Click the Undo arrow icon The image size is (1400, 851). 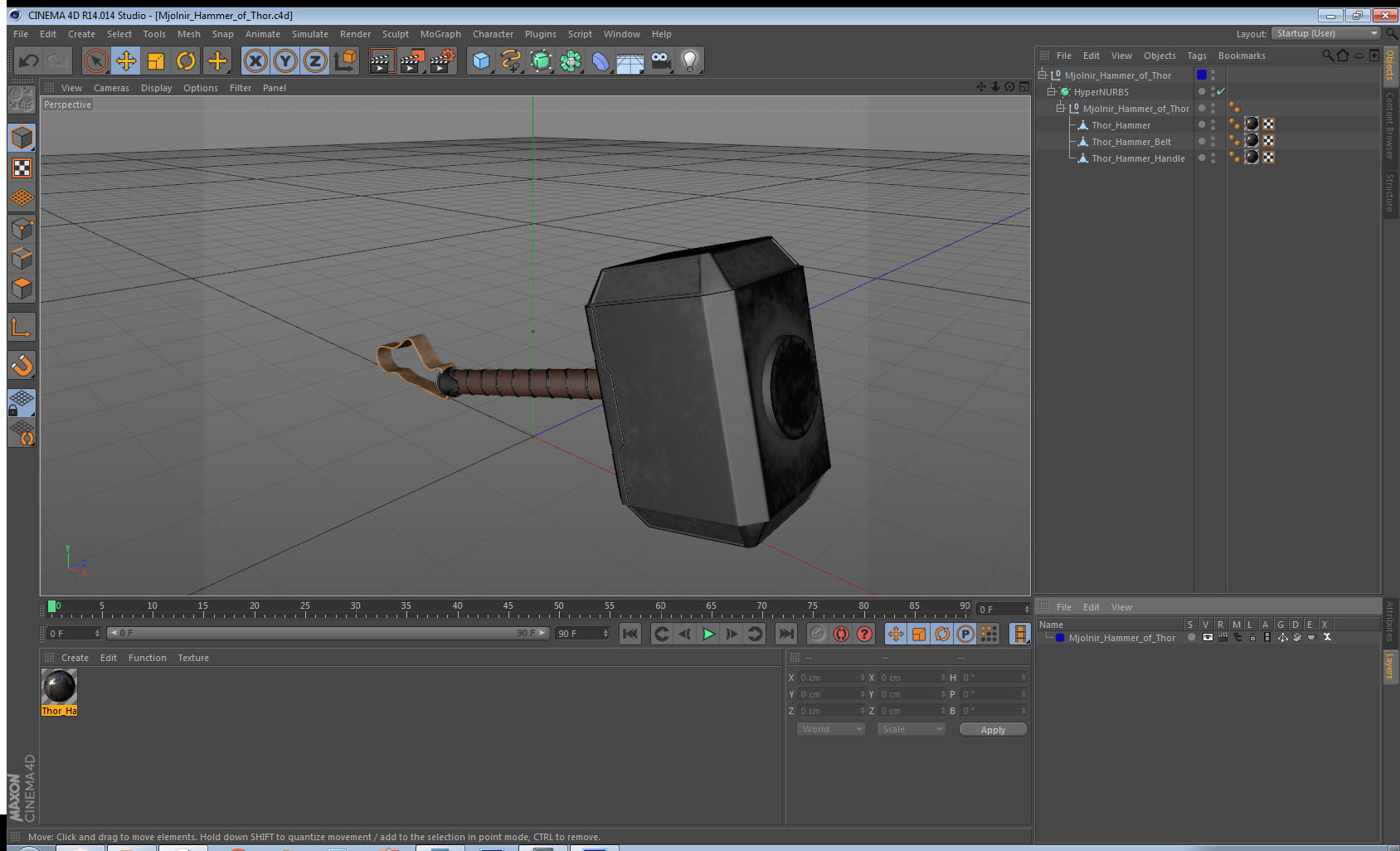tap(29, 61)
